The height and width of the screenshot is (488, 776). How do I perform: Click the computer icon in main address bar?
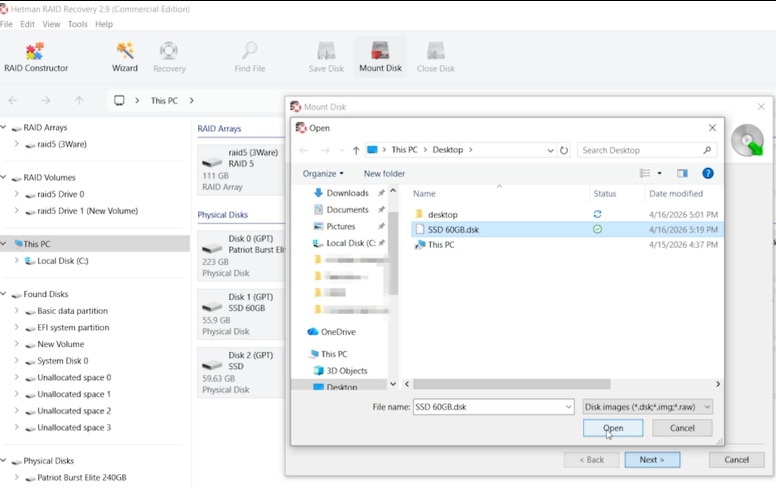coord(119,100)
